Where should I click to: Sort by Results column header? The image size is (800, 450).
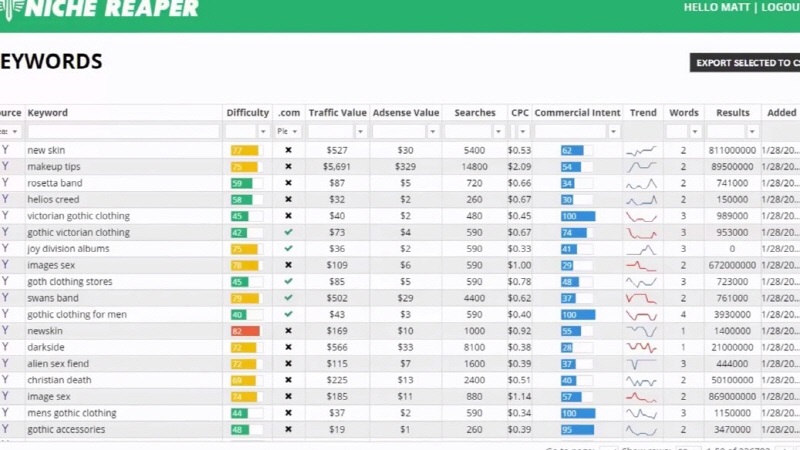pos(733,113)
